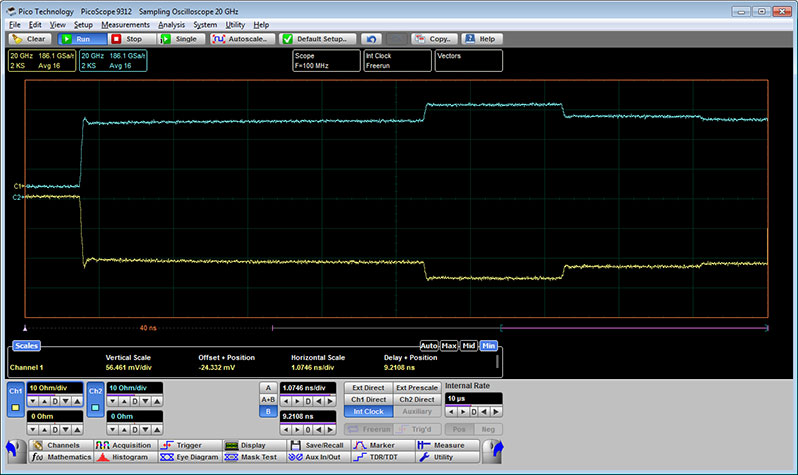Select timebase B button
Screen dimensions: 798x475
267,411
